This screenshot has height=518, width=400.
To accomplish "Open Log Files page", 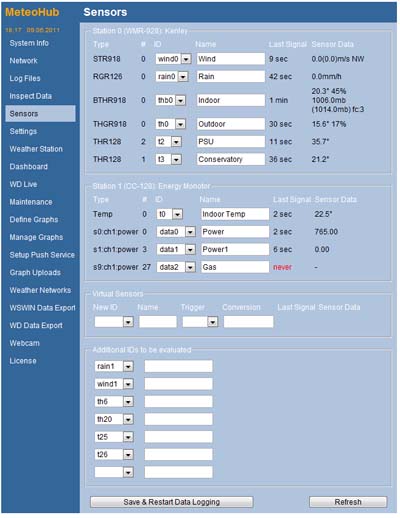I will (x=25, y=78).
